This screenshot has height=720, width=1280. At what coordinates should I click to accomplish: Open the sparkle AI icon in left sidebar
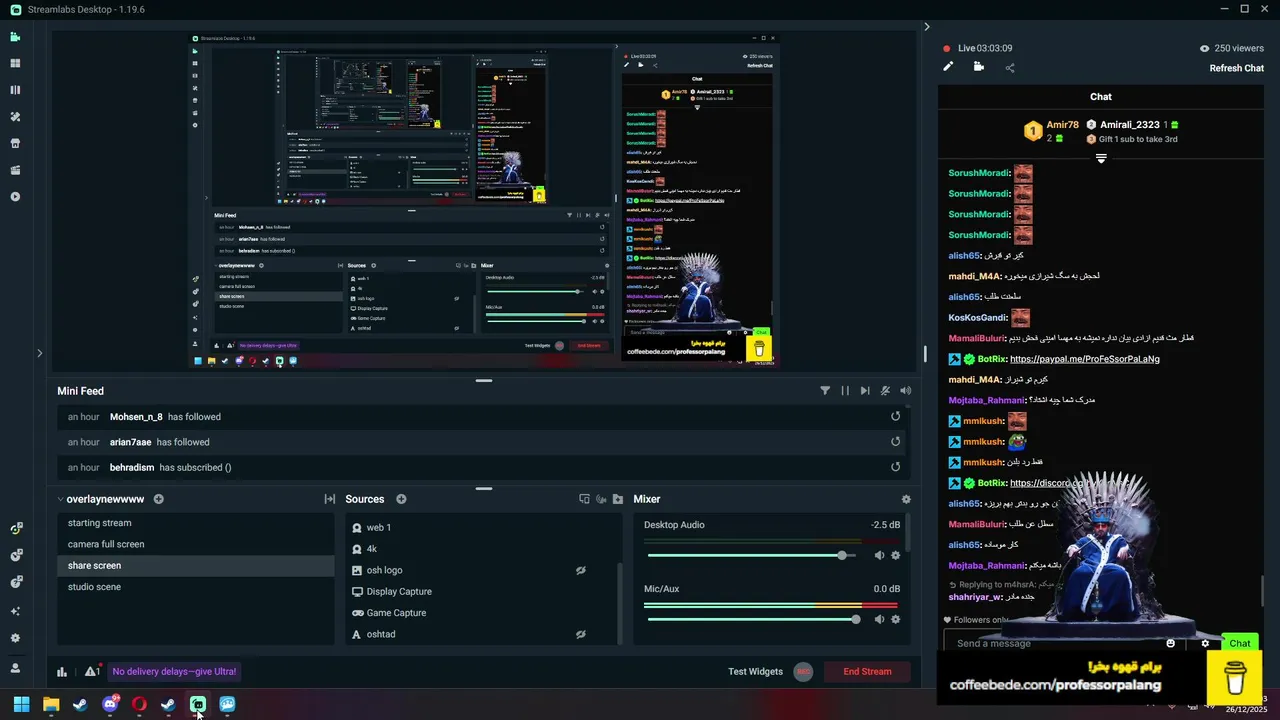click(15, 610)
